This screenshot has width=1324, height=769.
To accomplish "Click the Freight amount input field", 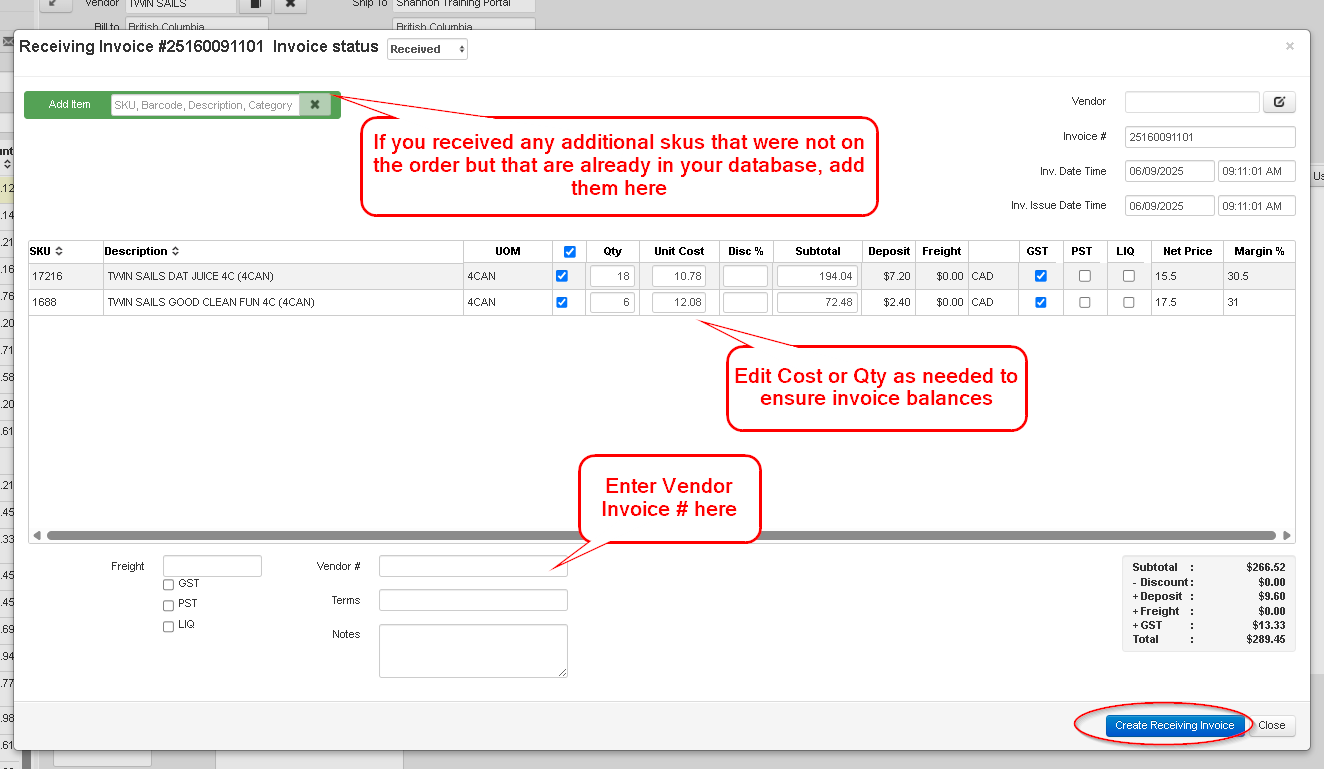I will [x=212, y=566].
